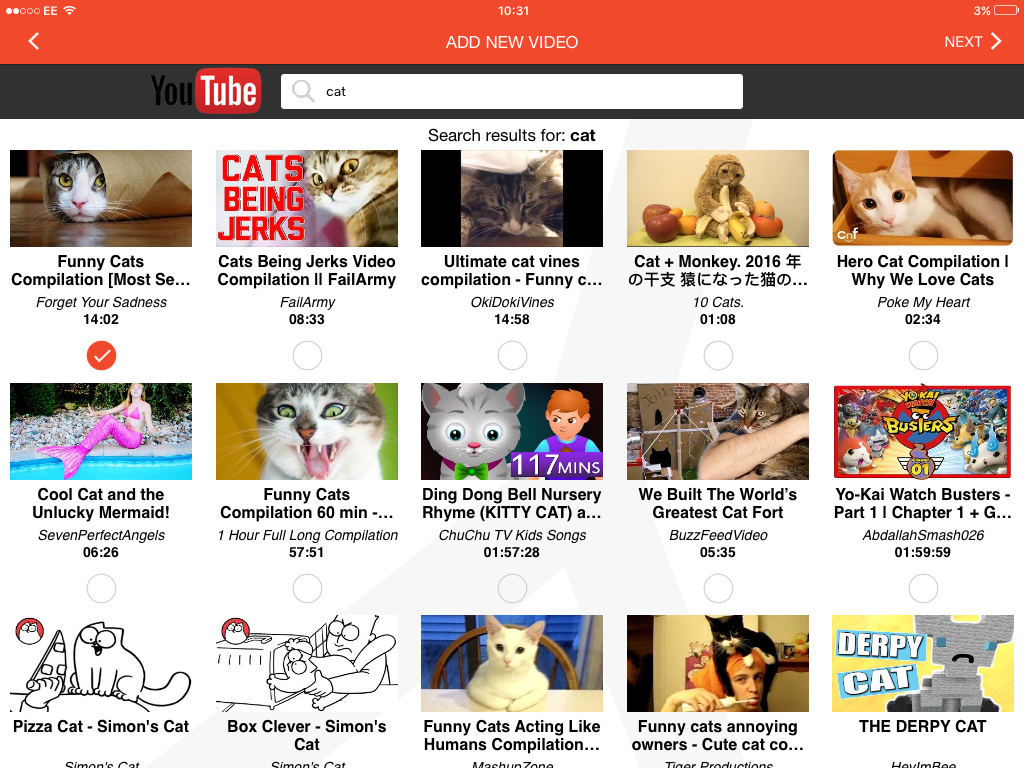Open Ding Dong Bell 117 mins thumbnail
Screen dimensions: 1024x768
coord(512,432)
